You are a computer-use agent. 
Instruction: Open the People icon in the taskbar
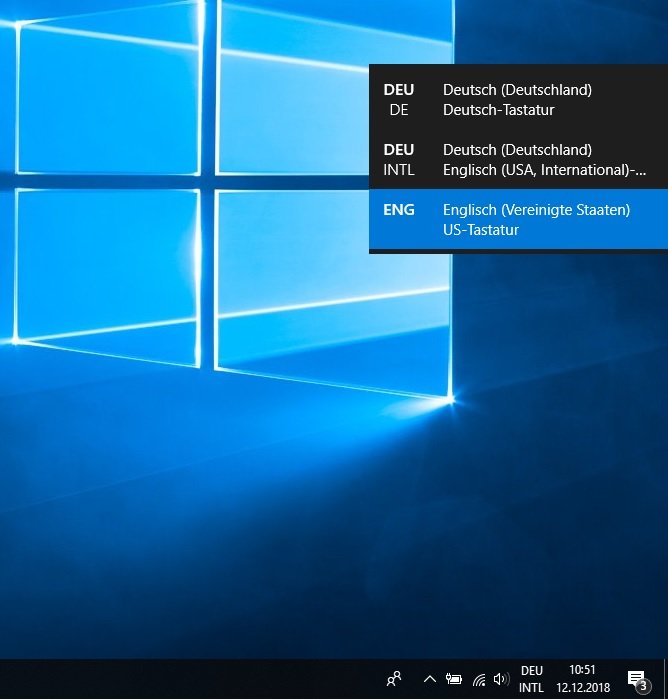[395, 679]
